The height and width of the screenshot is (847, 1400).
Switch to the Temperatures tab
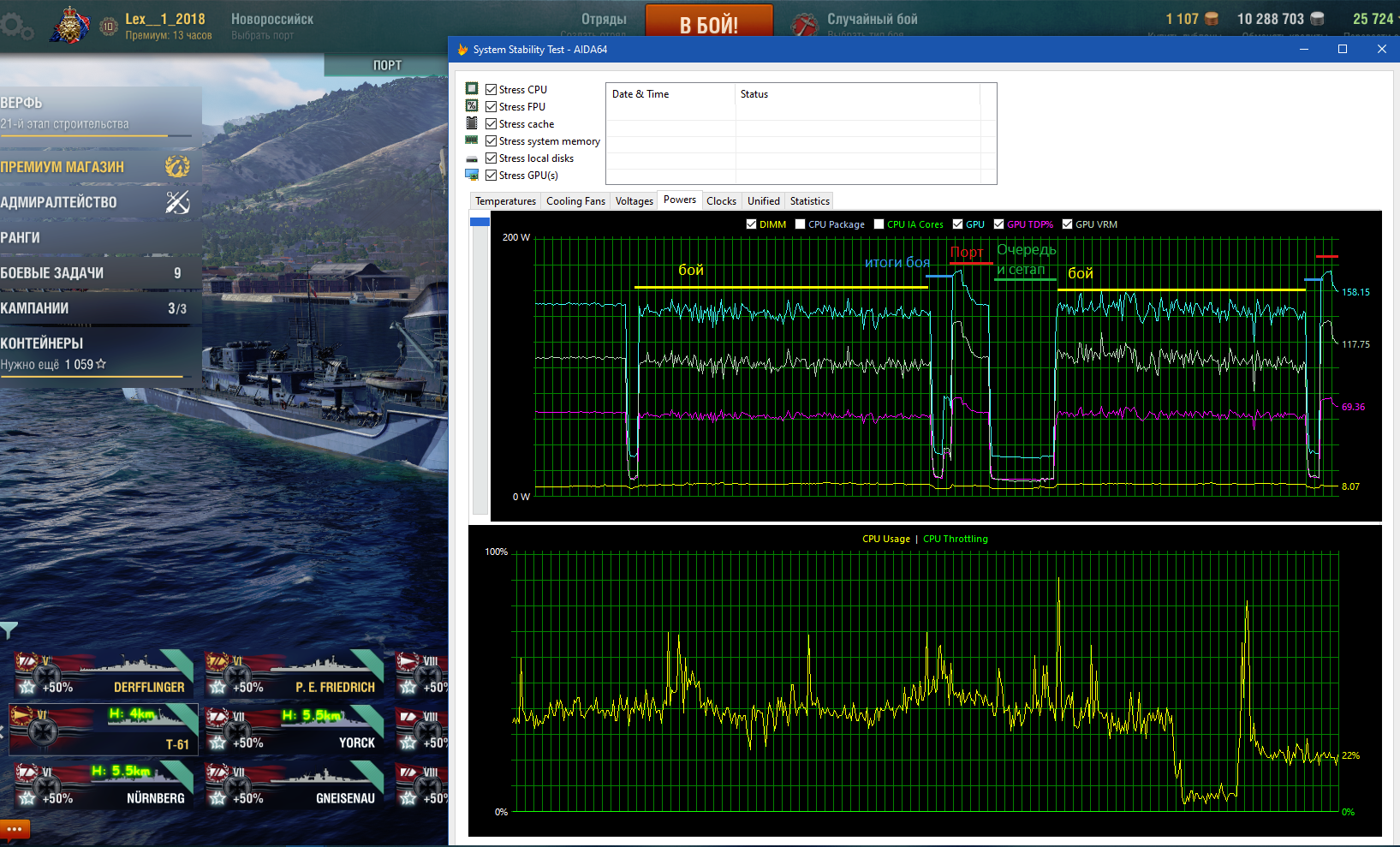point(505,201)
